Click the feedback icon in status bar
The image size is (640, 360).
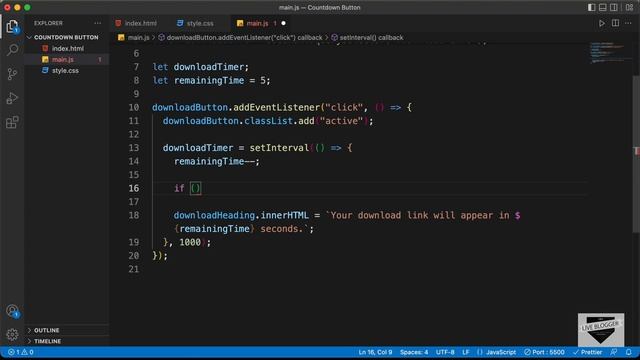click(x=613, y=352)
